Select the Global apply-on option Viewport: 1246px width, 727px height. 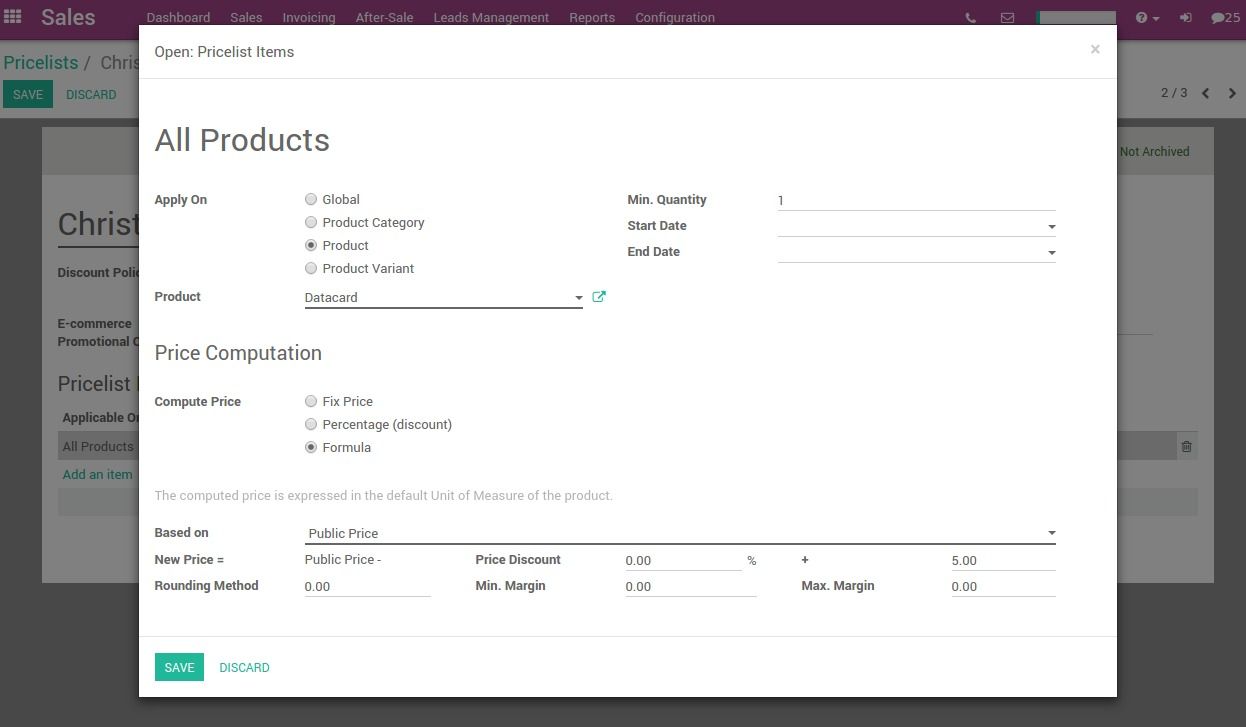pyautogui.click(x=311, y=199)
